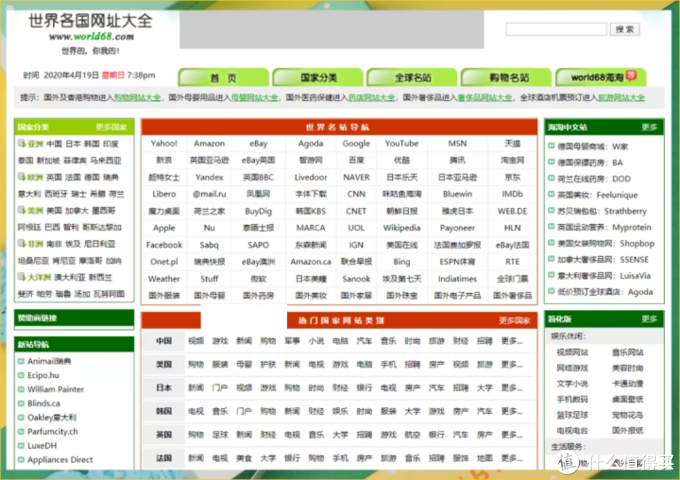Open the 药店网站大全 link
680x480 pixels.
tap(372, 98)
